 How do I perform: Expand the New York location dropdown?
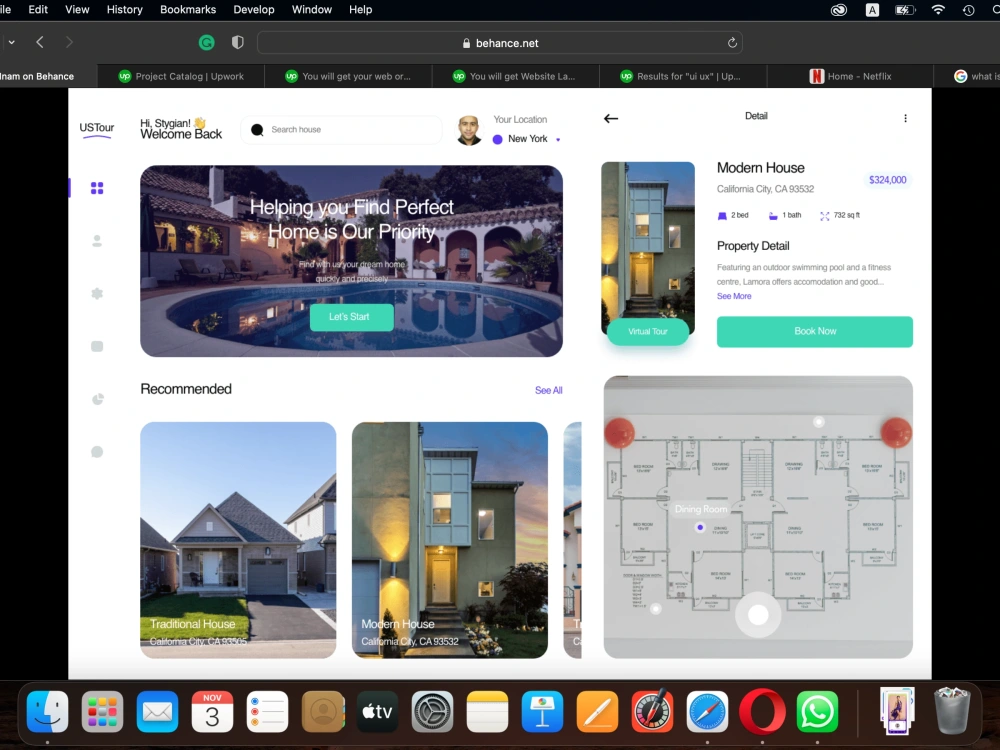tap(558, 139)
